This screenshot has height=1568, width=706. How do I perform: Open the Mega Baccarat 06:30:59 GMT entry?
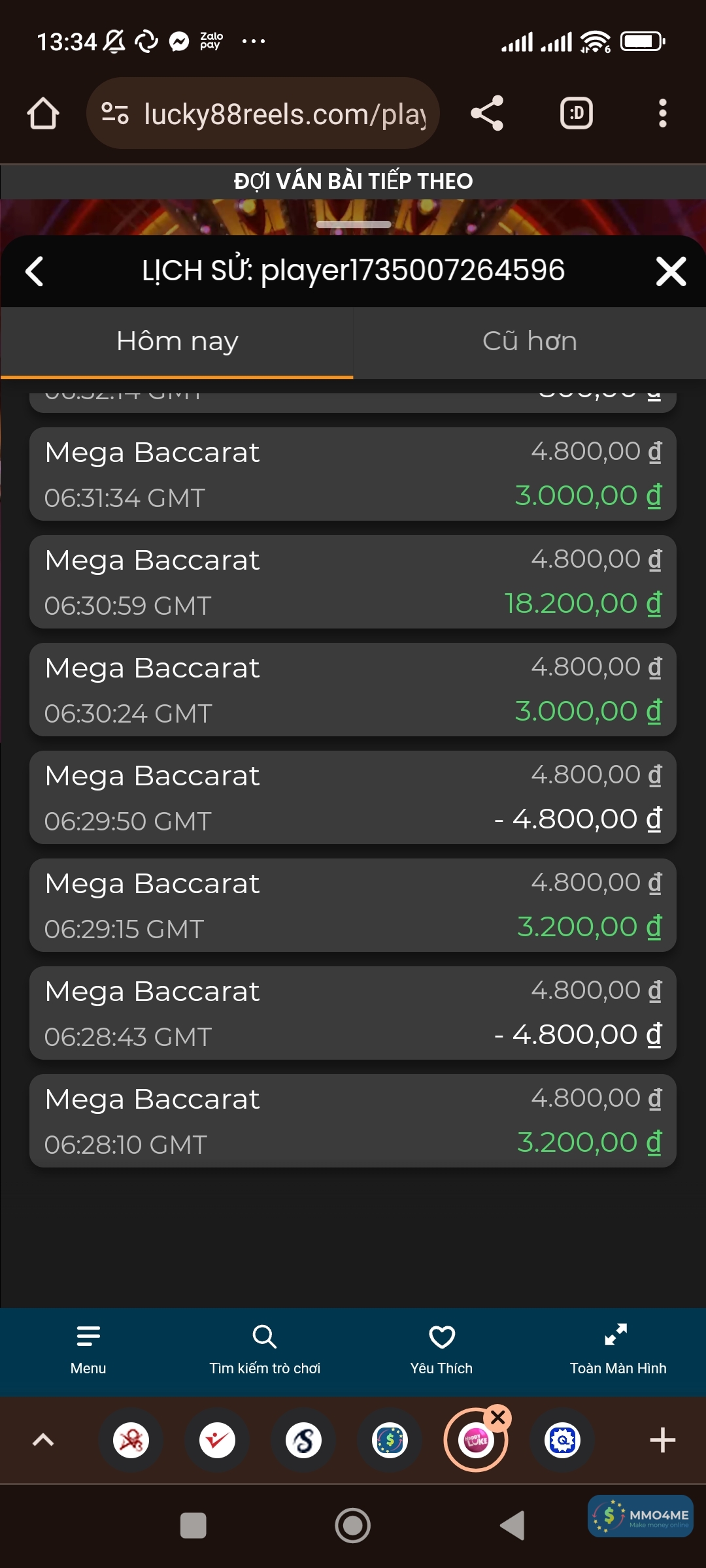pos(353,582)
